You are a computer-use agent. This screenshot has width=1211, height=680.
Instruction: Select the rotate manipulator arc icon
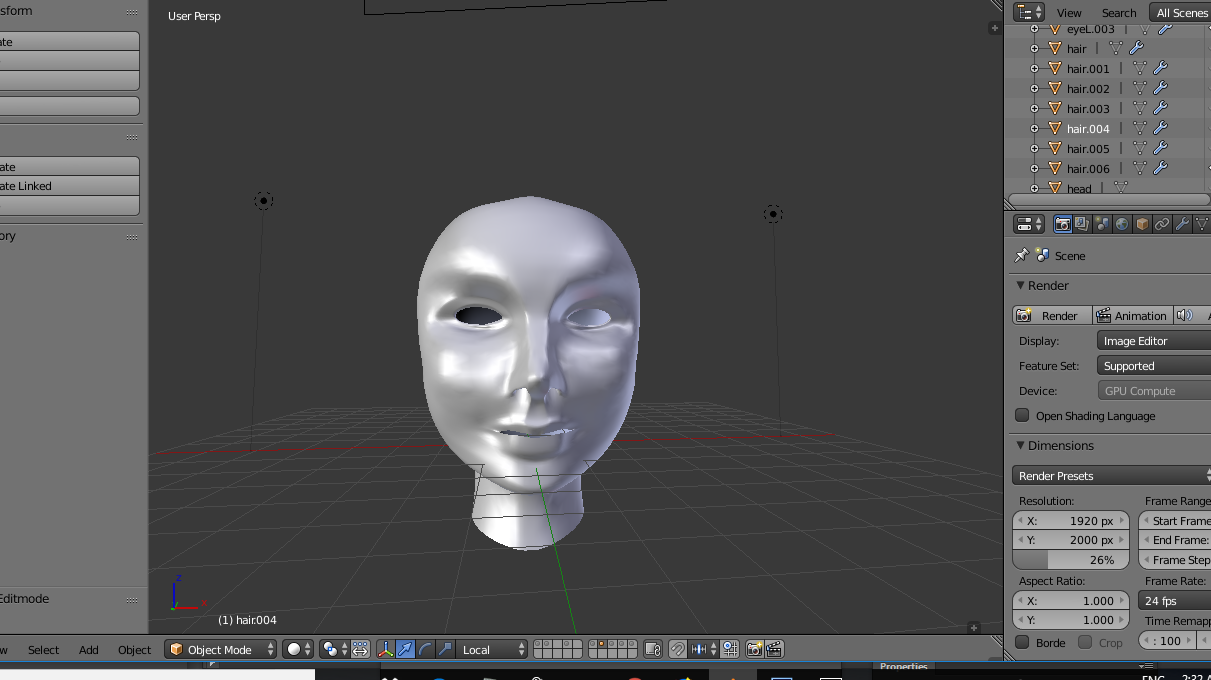point(425,649)
